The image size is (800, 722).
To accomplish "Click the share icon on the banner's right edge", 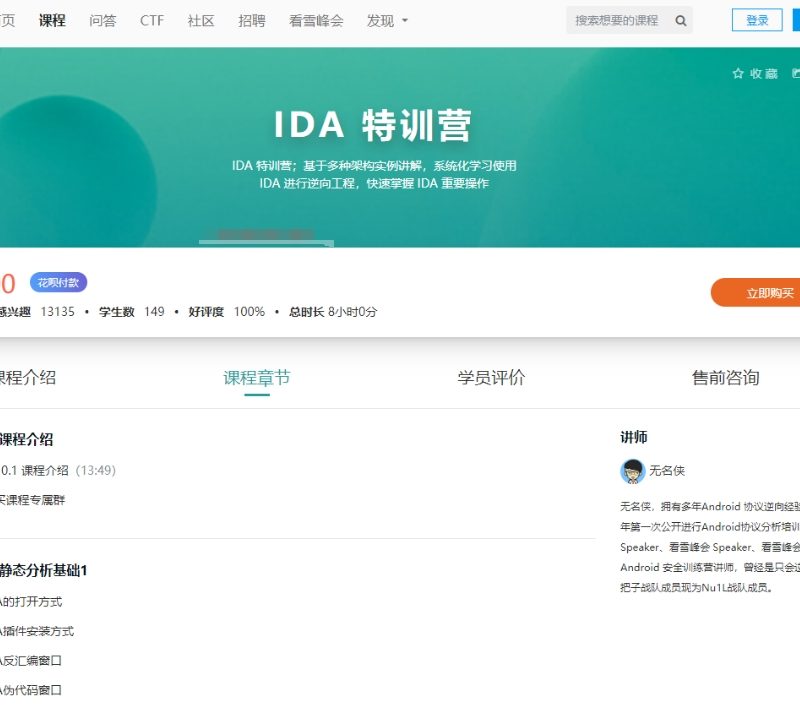I will coord(795,72).
